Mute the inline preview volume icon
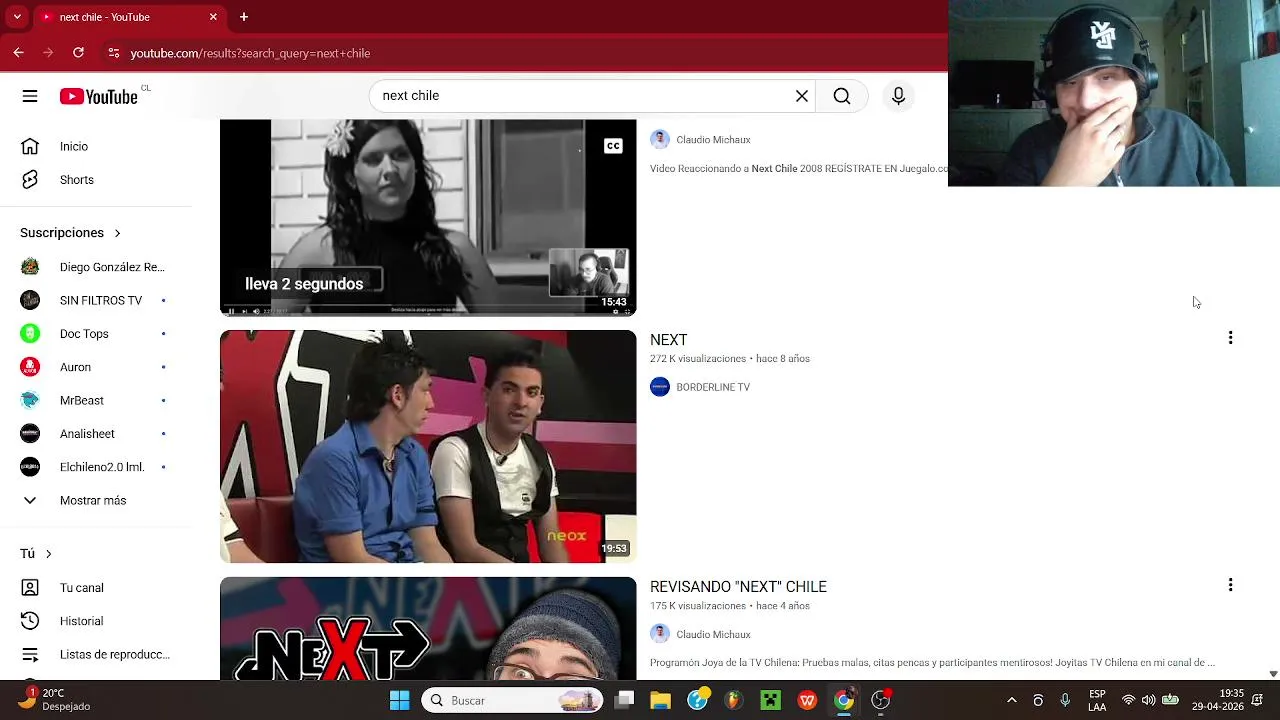 256,311
